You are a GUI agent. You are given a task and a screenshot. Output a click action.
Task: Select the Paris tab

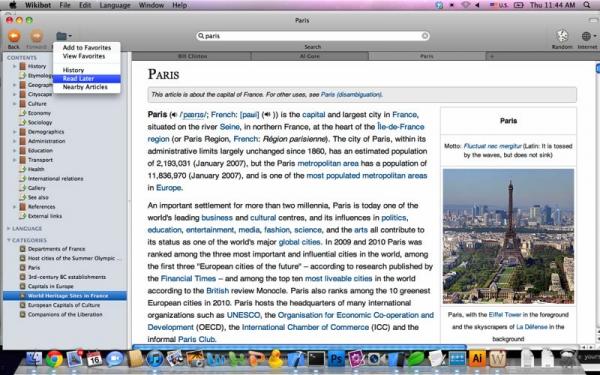click(x=427, y=56)
